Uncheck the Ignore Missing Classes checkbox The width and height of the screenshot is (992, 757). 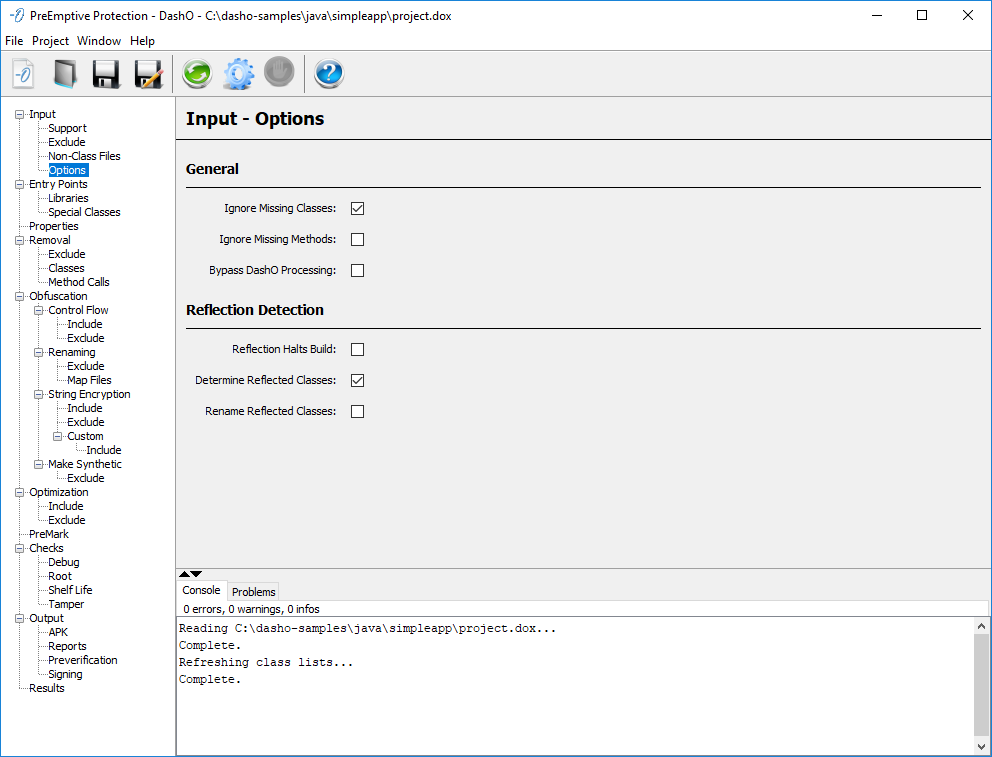click(x=357, y=209)
